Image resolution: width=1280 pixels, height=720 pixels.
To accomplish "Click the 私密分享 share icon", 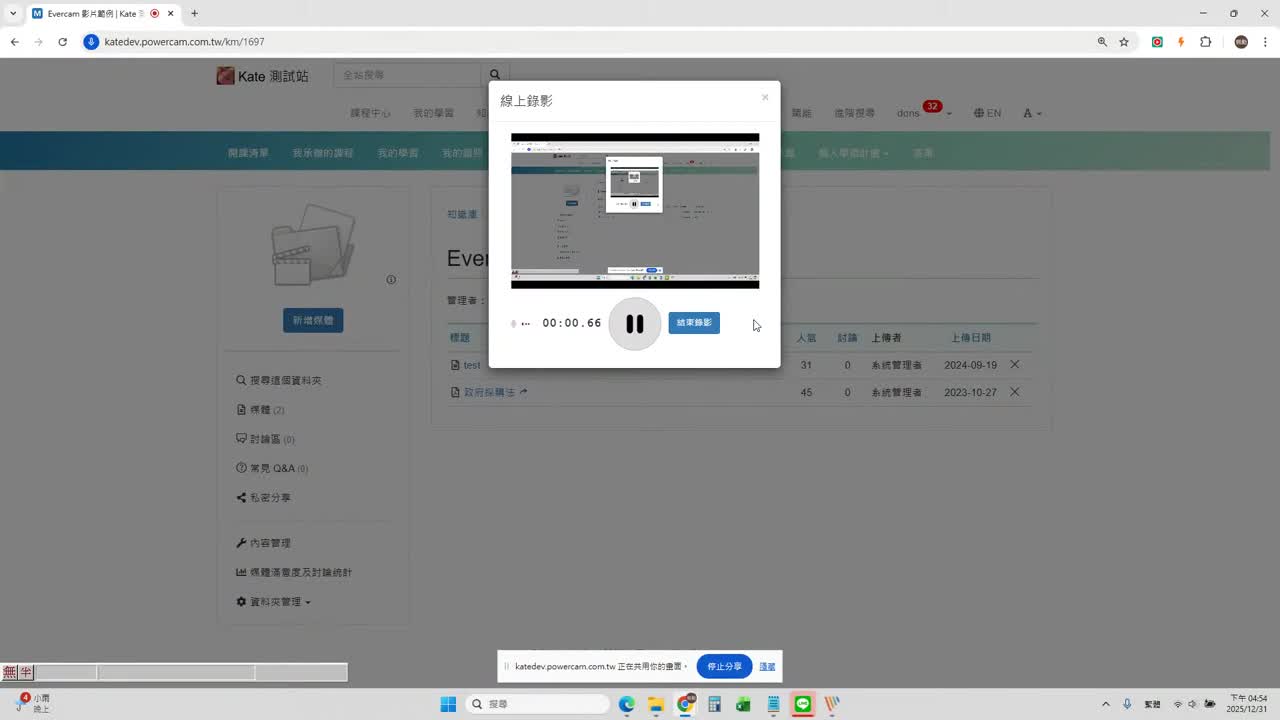I will coord(241,496).
